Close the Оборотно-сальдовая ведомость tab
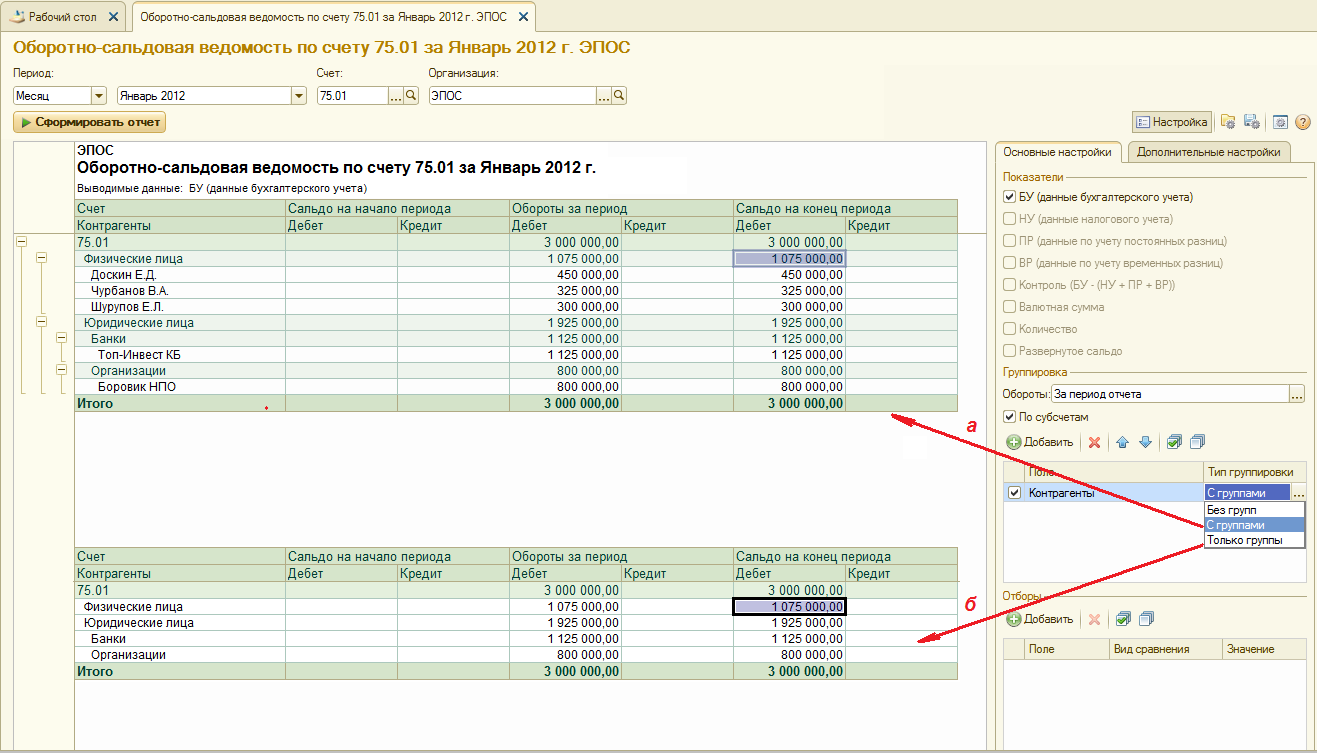The image size is (1317, 753). pyautogui.click(x=523, y=18)
